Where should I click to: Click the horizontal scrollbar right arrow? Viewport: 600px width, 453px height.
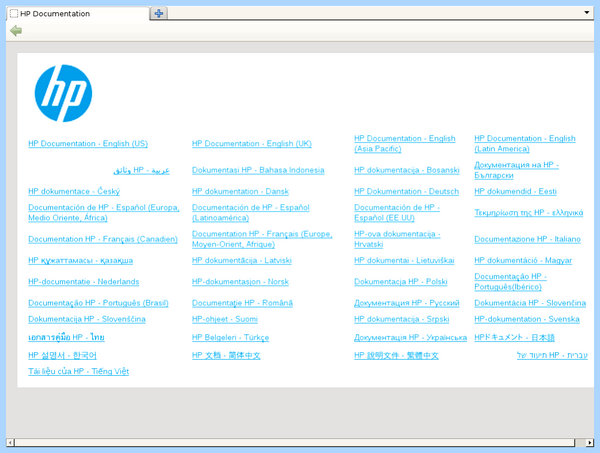590,443
